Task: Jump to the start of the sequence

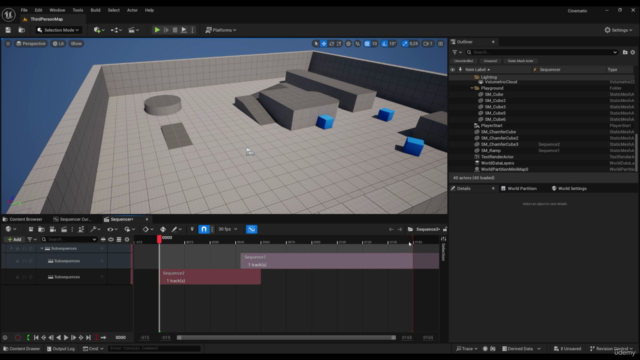Action: pos(36,338)
